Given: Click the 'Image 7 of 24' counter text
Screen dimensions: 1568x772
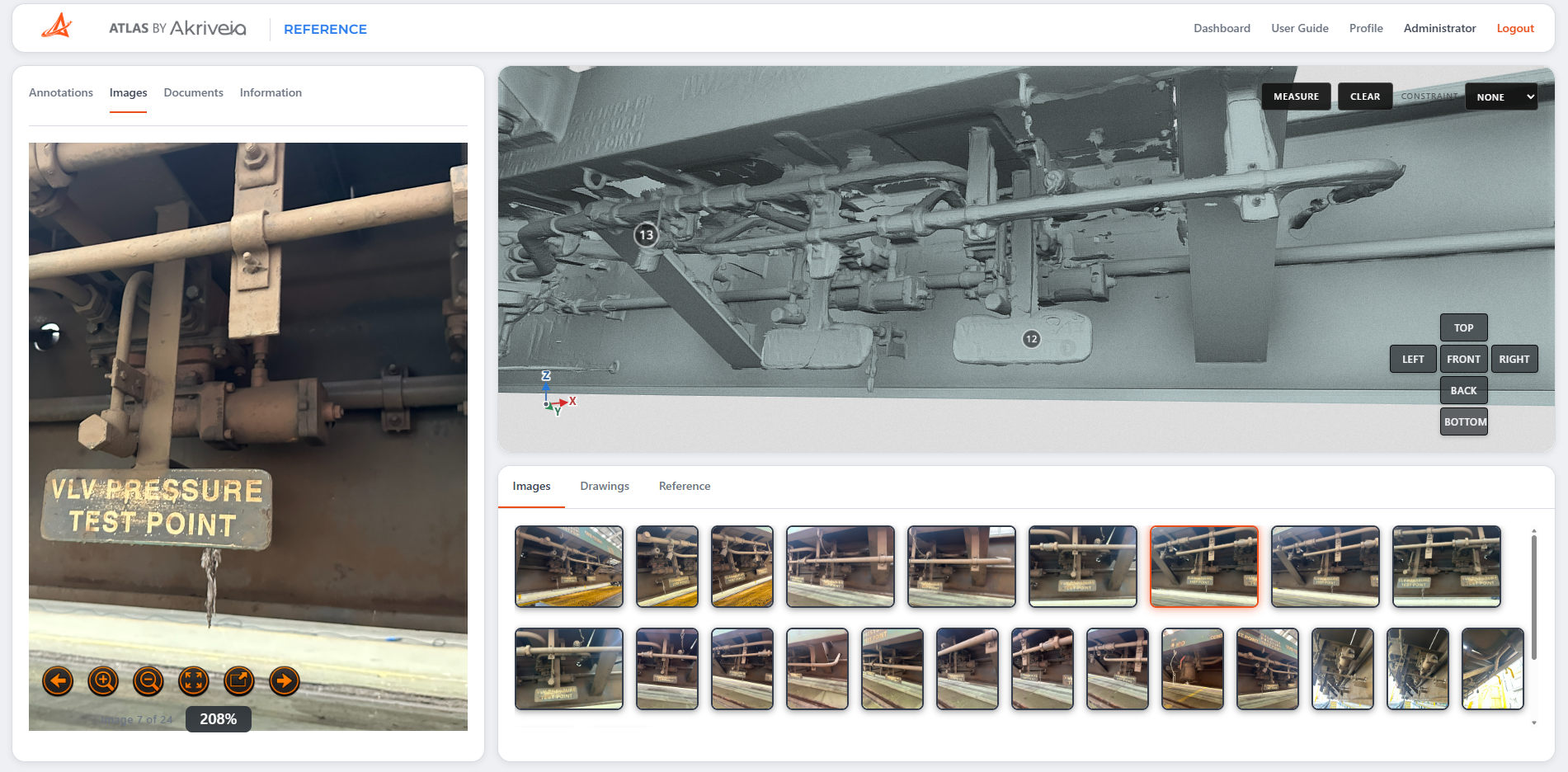Looking at the screenshot, I should (x=136, y=719).
